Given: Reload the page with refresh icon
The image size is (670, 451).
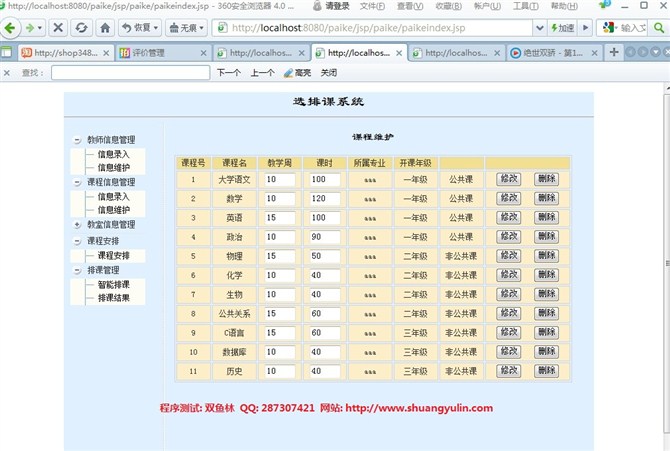Looking at the screenshot, I should click(81, 28).
